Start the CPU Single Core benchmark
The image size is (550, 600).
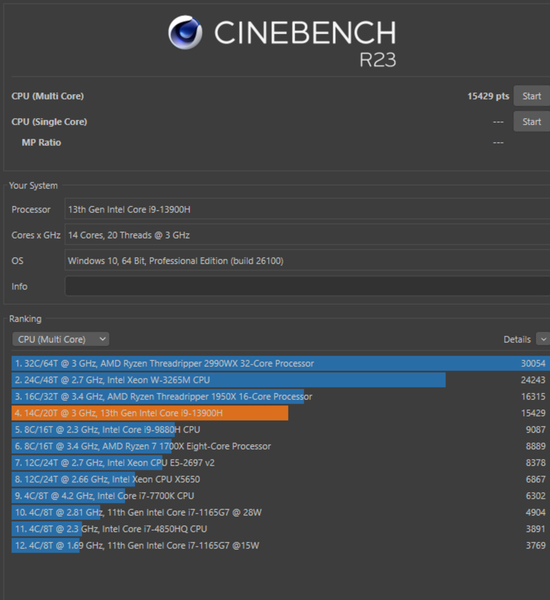pos(532,122)
